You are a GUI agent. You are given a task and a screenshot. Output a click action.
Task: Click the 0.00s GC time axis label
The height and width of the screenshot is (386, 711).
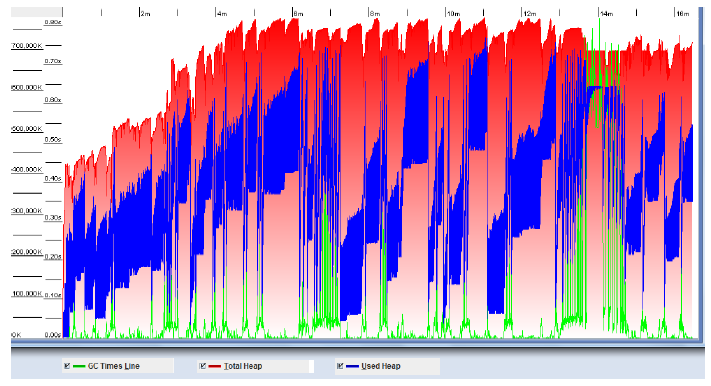pyautogui.click(x=53, y=335)
